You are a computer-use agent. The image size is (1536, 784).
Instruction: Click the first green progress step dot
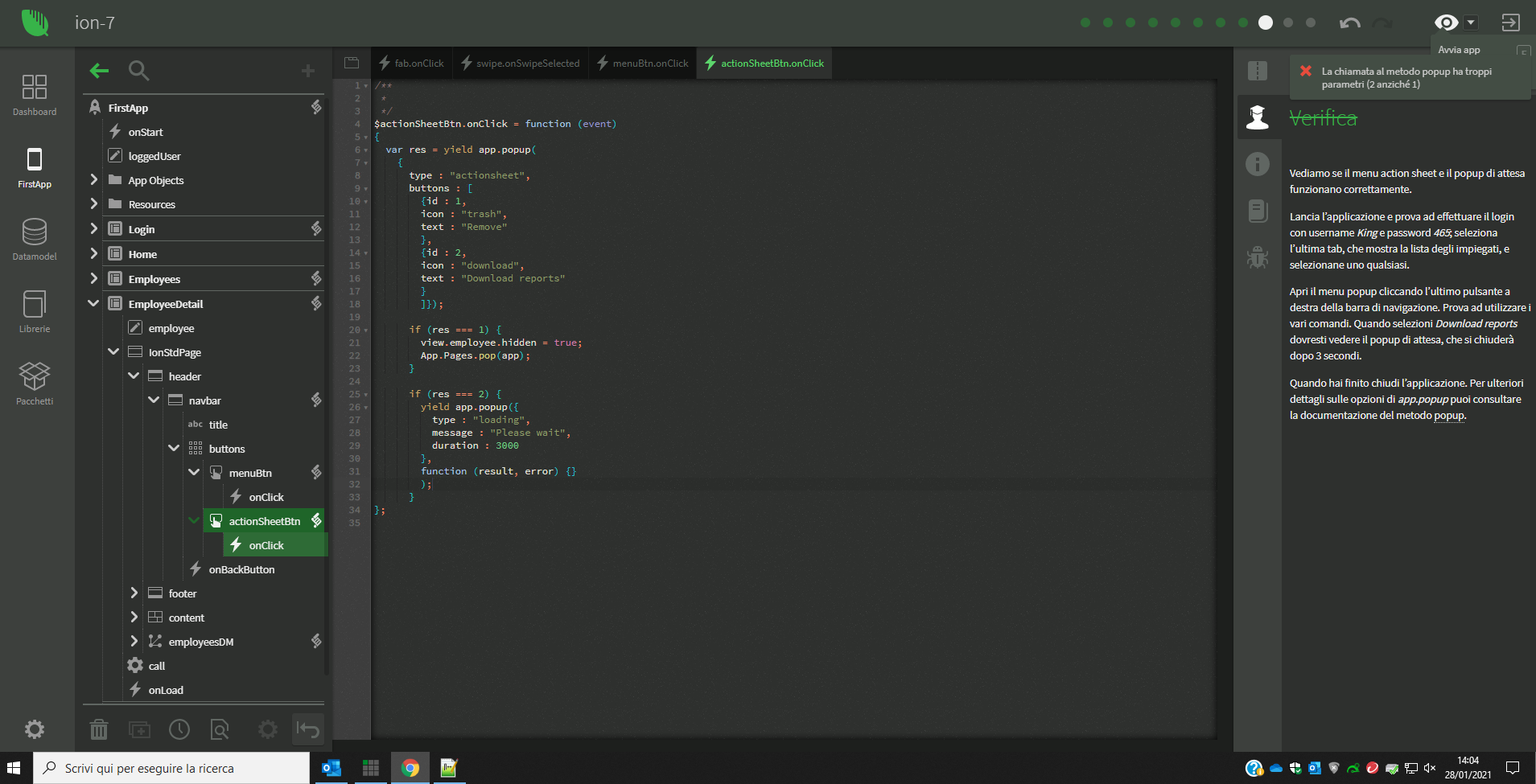[x=1085, y=23]
